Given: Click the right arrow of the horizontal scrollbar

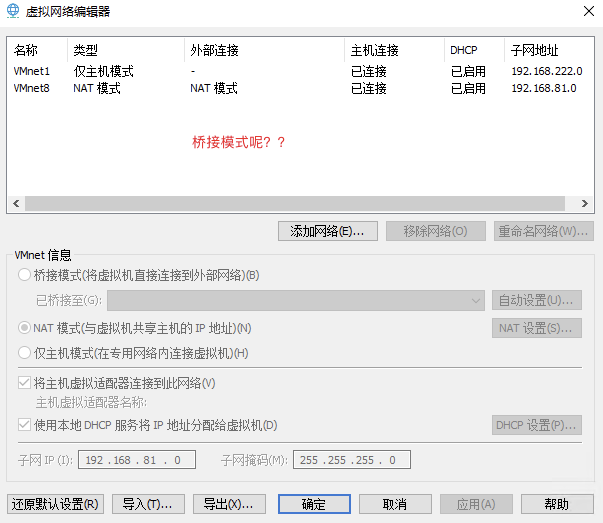Looking at the screenshot, I should [x=585, y=203].
